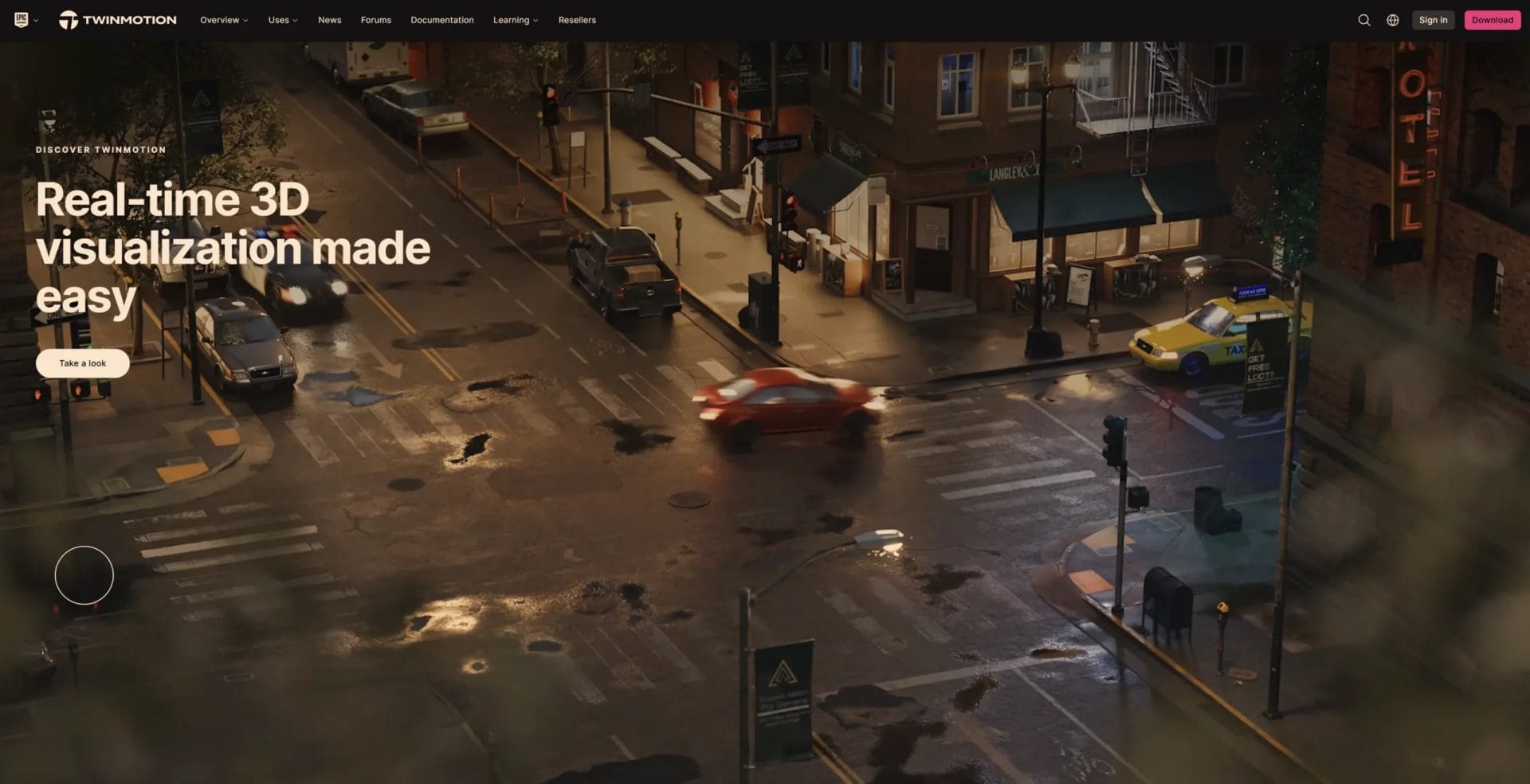This screenshot has width=1530, height=784.
Task: Click the globe language selector icon
Action: click(1392, 20)
